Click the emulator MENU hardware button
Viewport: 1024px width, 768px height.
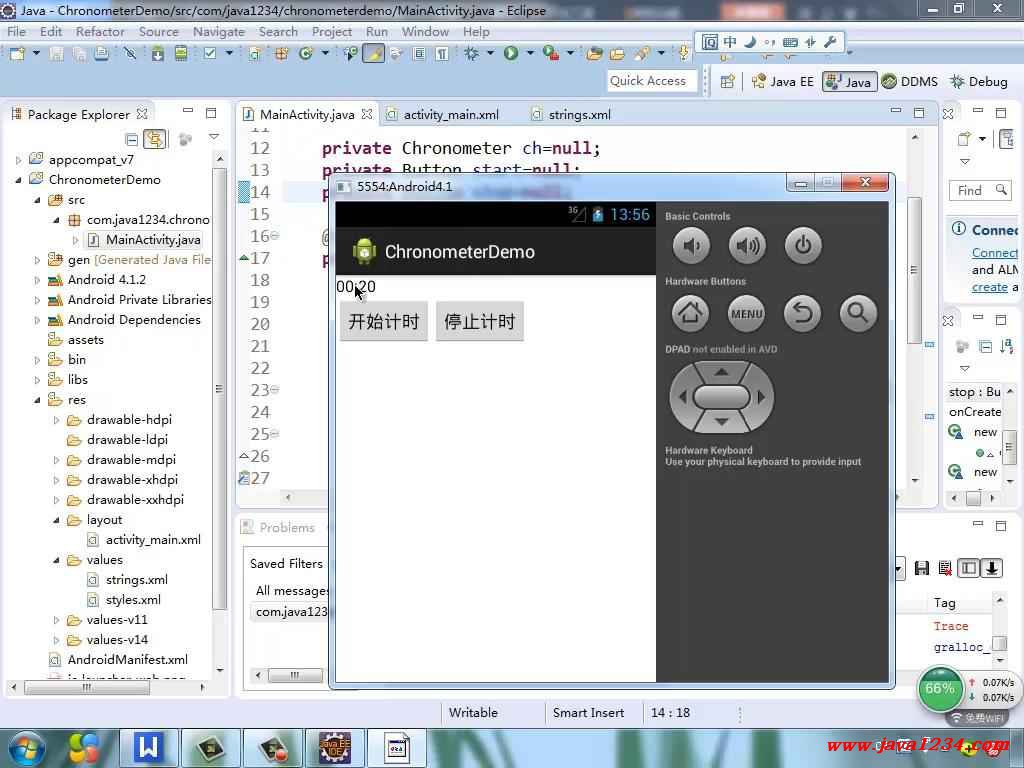[746, 313]
